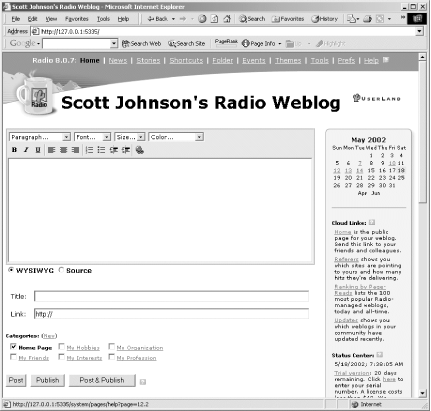Open the Stories link in Radio navigation

[x=148, y=60]
